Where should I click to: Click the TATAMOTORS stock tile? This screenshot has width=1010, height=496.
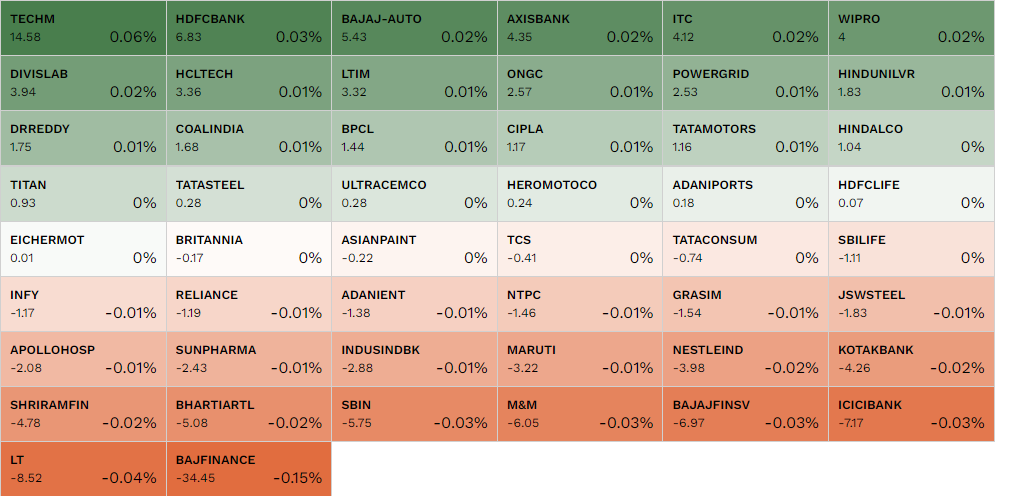pyautogui.click(x=745, y=138)
